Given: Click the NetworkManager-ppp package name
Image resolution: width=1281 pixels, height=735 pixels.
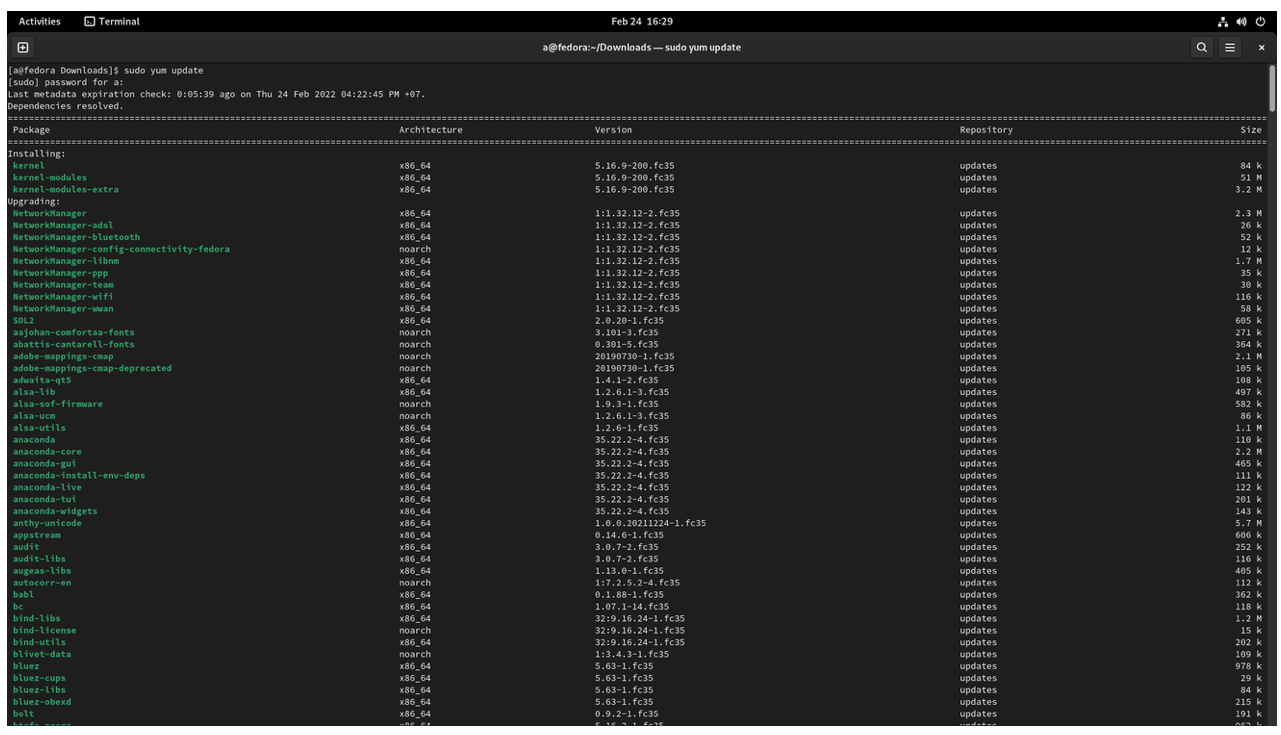Looking at the screenshot, I should [60, 273].
